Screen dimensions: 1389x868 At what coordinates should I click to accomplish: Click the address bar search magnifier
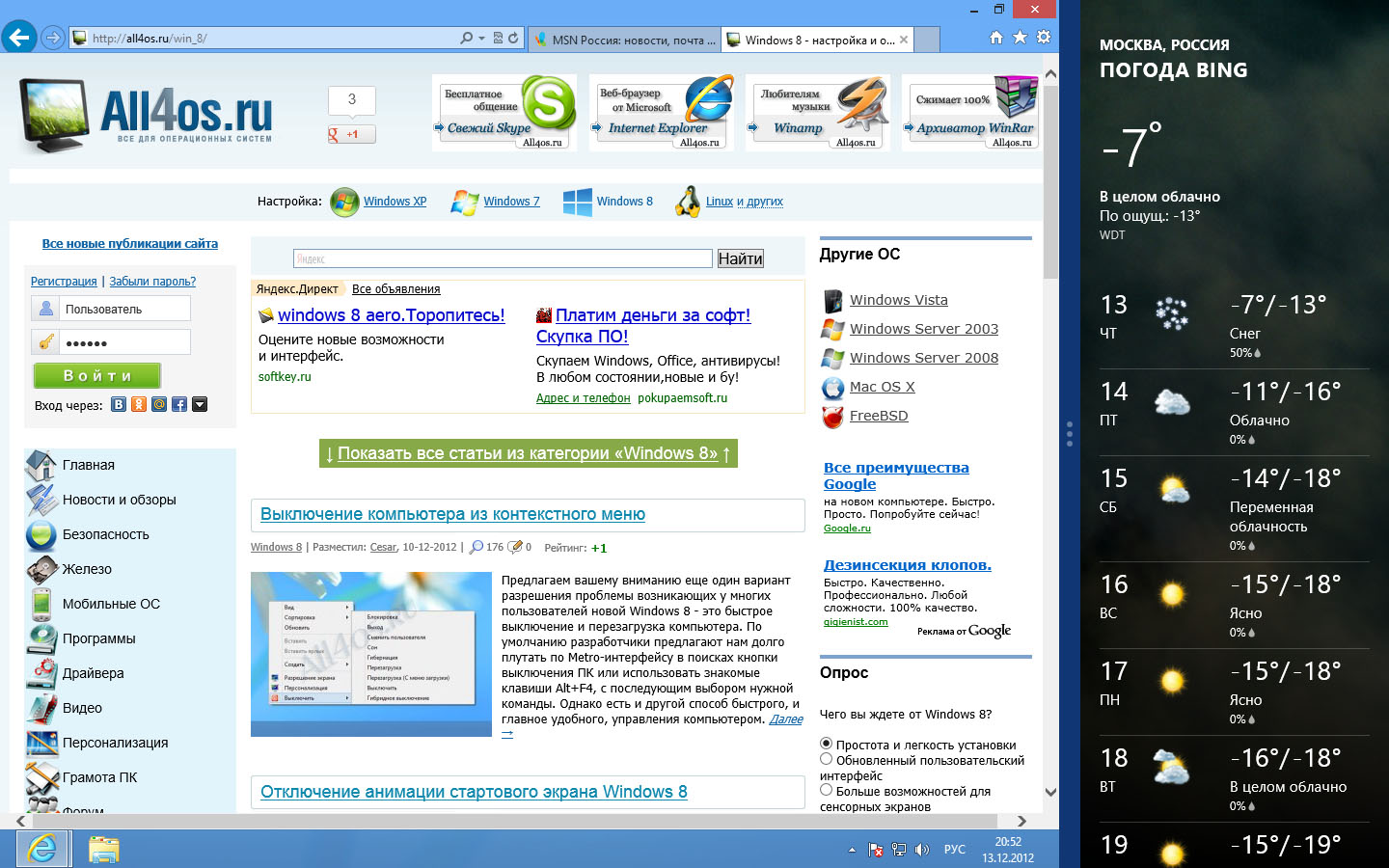pos(467,39)
